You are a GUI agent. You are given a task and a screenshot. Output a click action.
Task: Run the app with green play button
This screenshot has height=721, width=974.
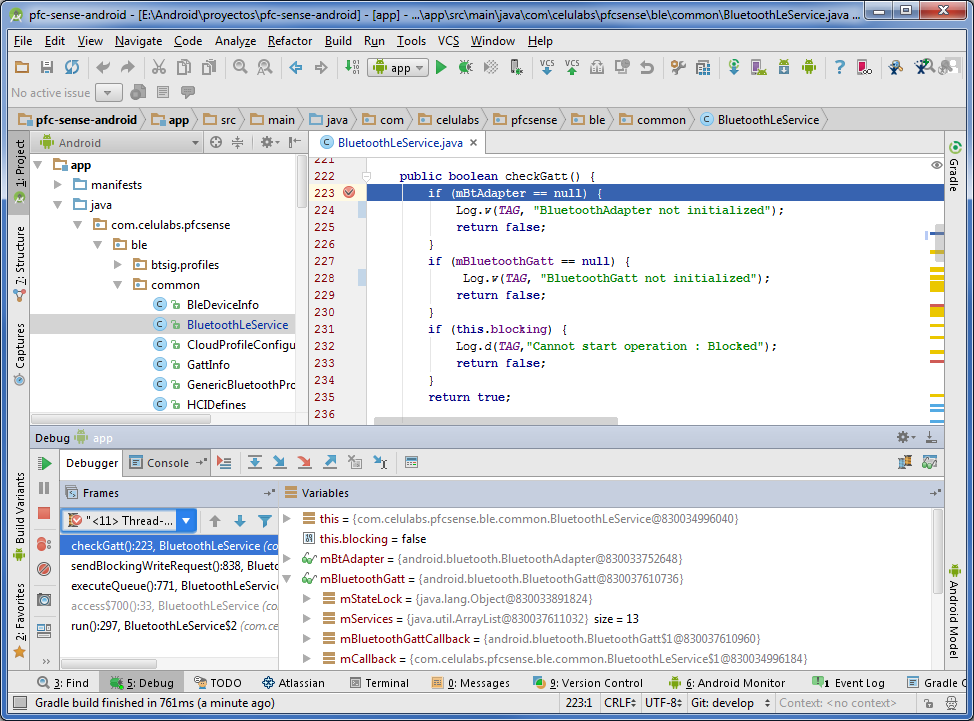tap(441, 67)
